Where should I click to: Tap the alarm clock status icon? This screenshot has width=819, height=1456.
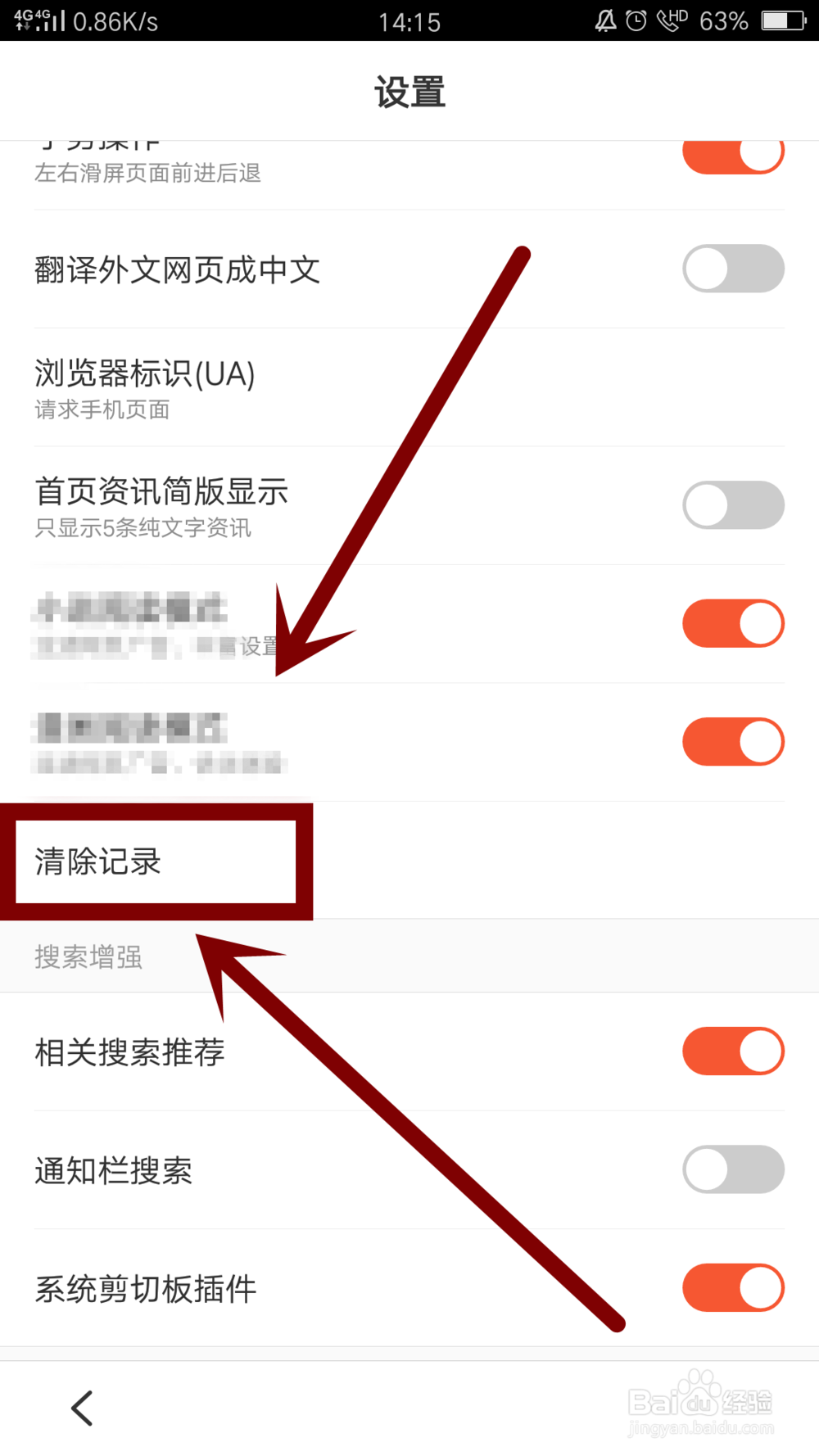tap(636, 20)
